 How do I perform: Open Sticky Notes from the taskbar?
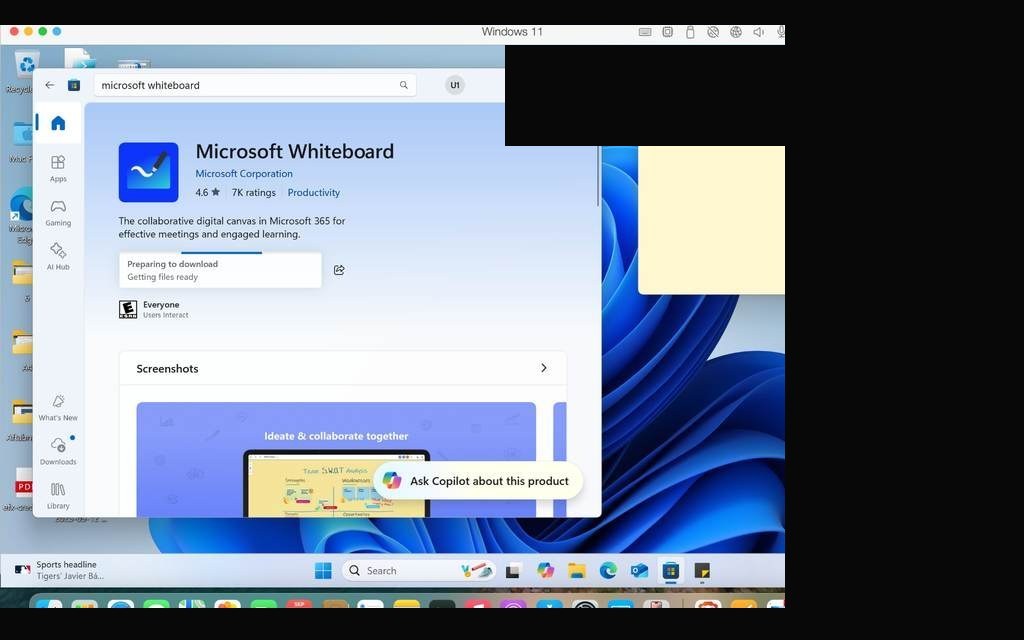[702, 571]
